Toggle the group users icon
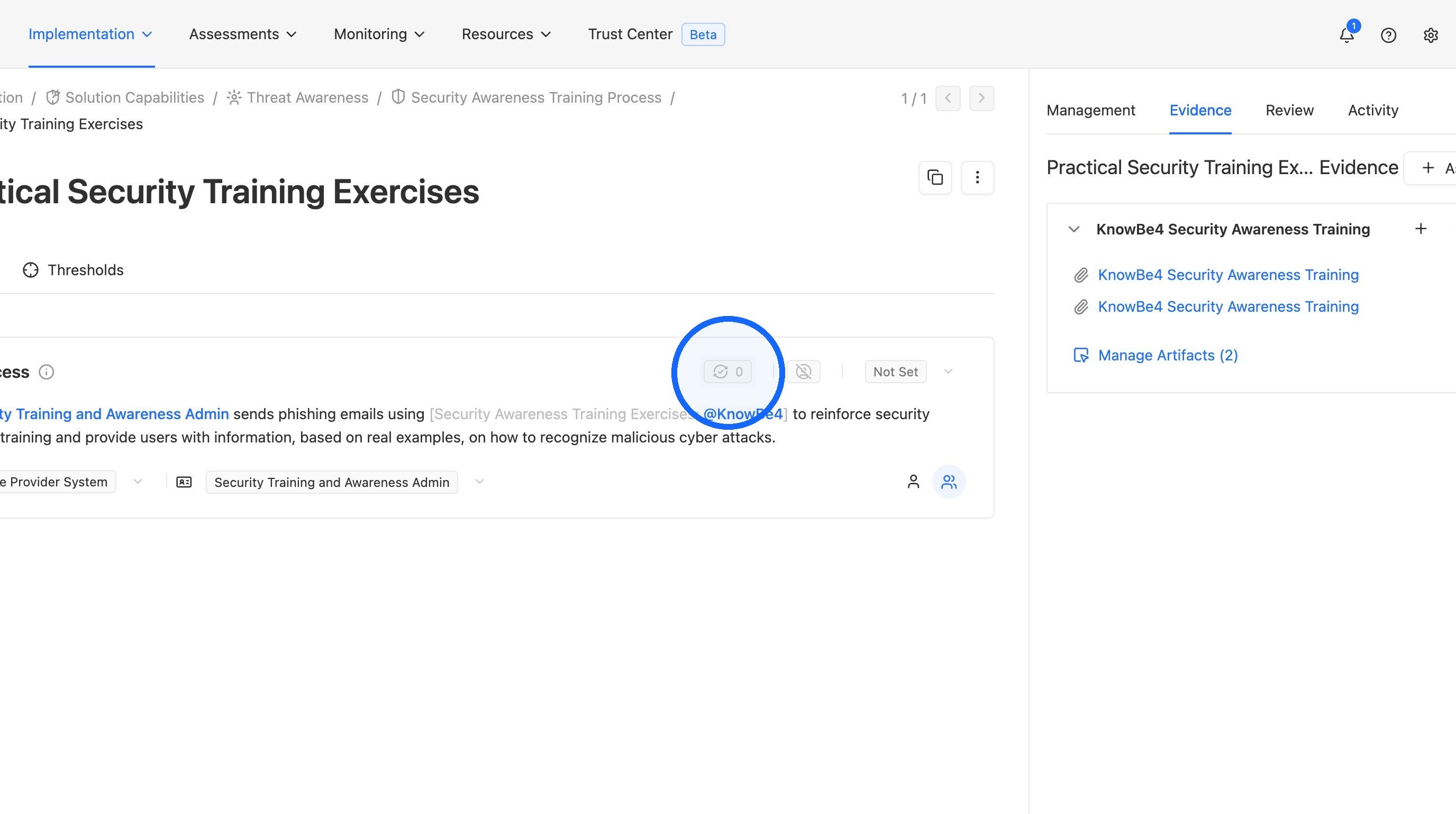 [x=949, y=482]
